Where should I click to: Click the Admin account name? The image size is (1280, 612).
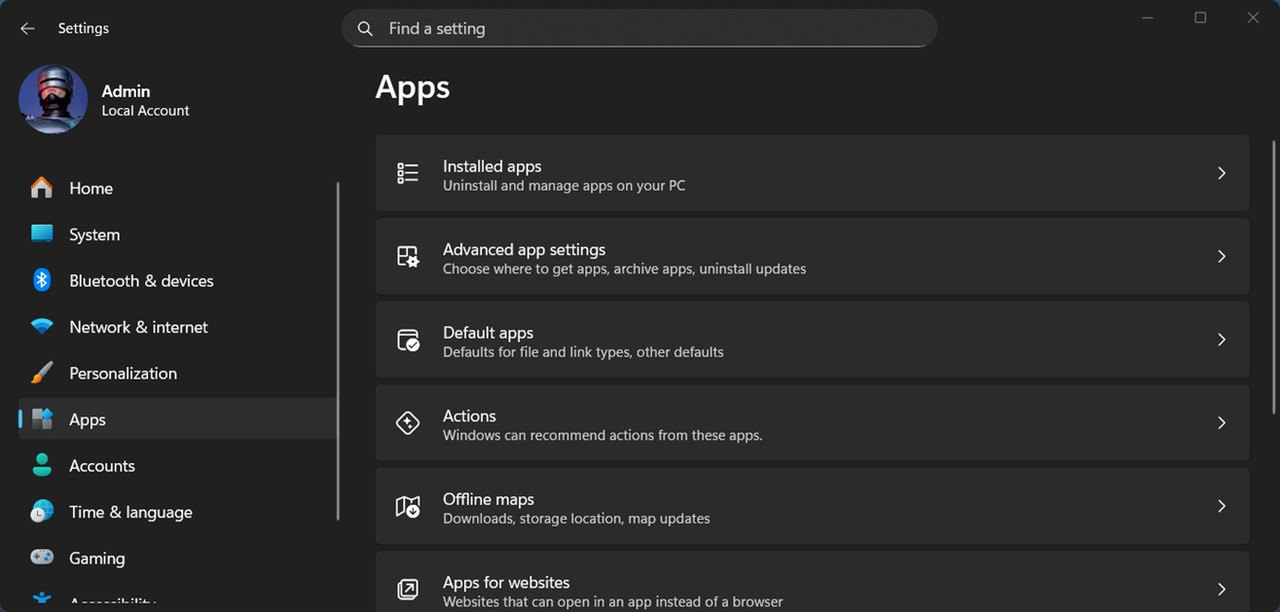click(x=126, y=91)
